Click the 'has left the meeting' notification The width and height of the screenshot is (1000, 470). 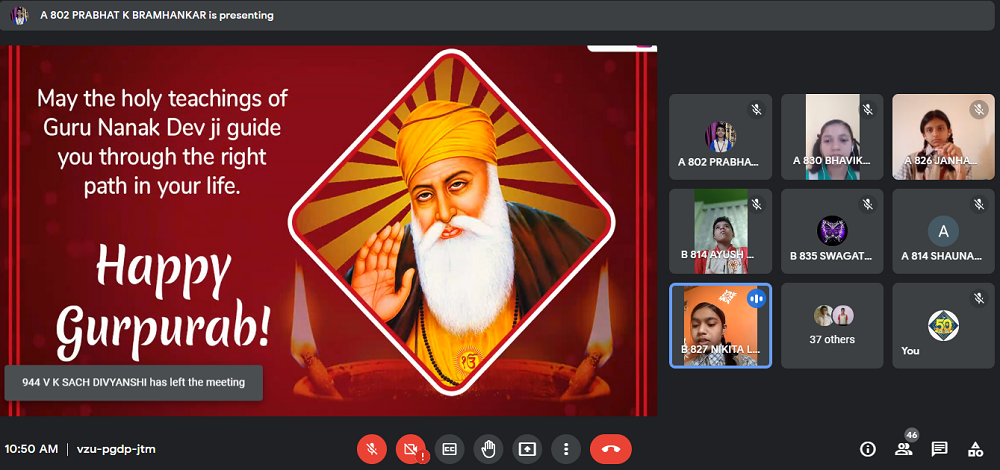click(x=134, y=382)
